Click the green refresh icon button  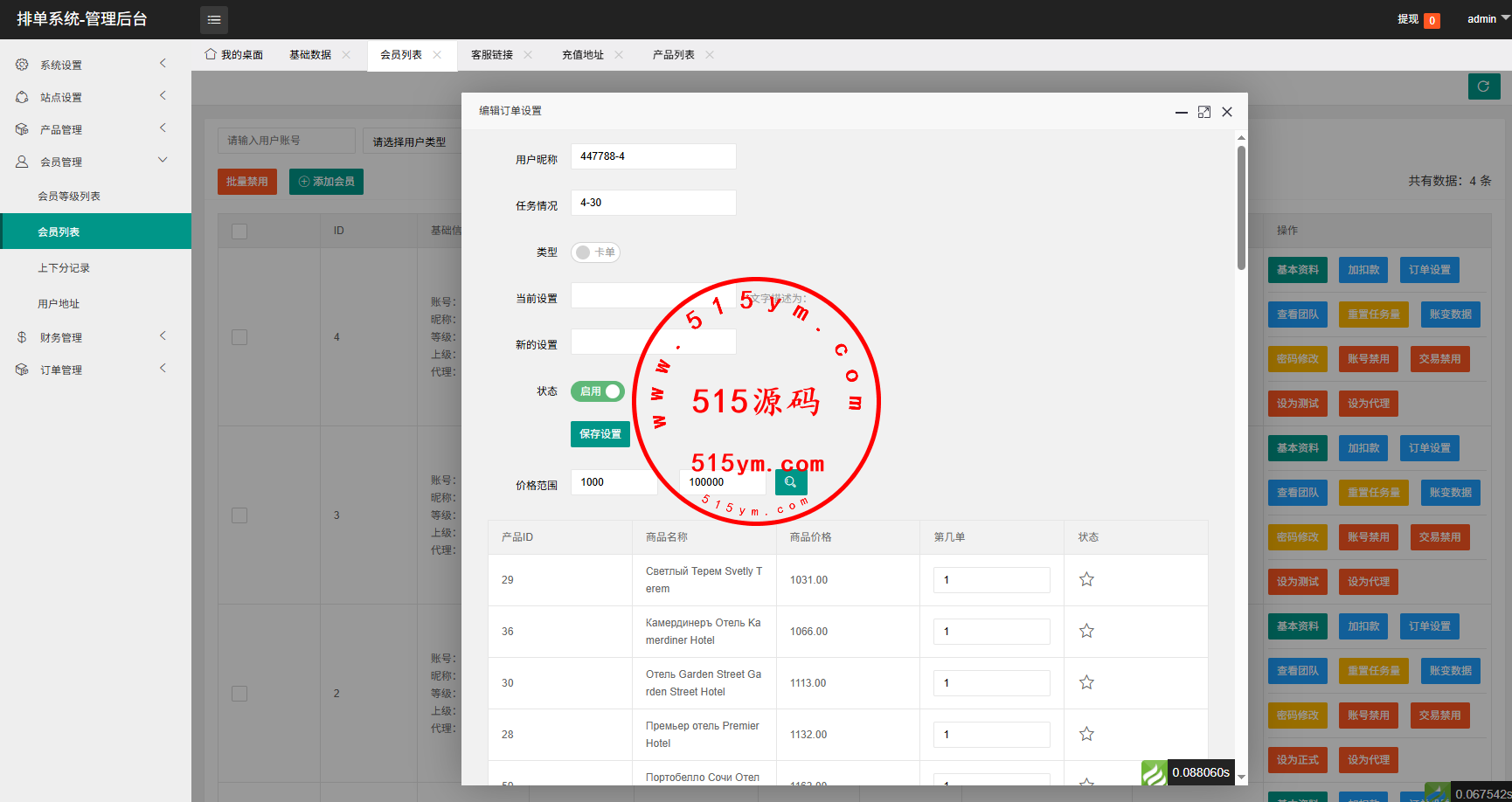coord(1483,86)
